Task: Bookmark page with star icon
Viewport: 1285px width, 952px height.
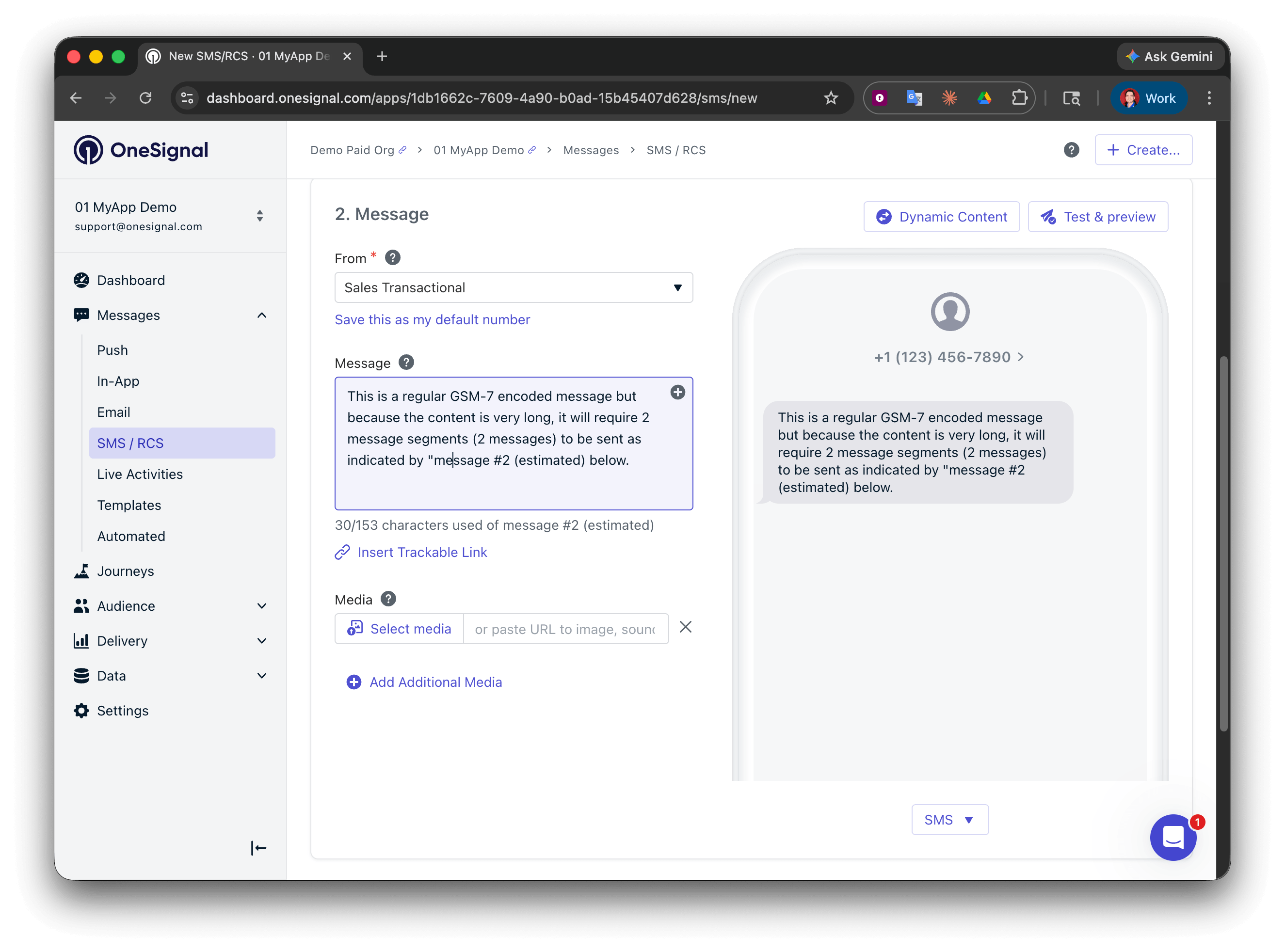Action: point(830,98)
